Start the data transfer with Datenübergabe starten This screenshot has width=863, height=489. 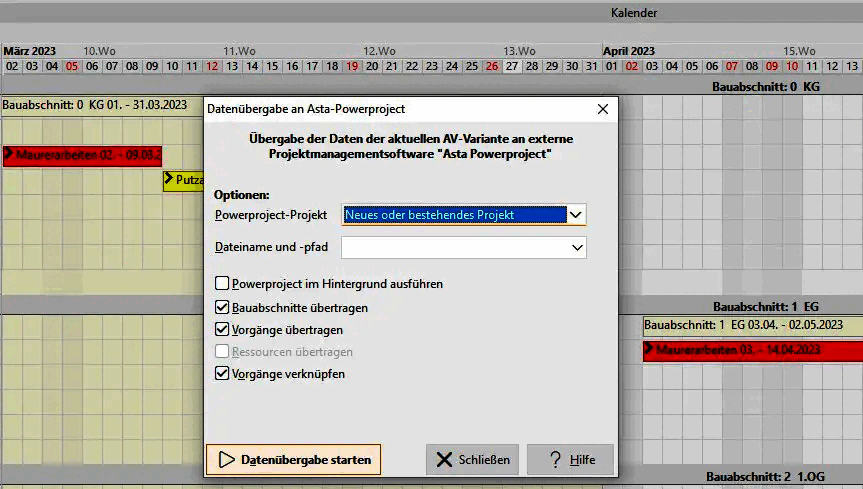point(293,459)
